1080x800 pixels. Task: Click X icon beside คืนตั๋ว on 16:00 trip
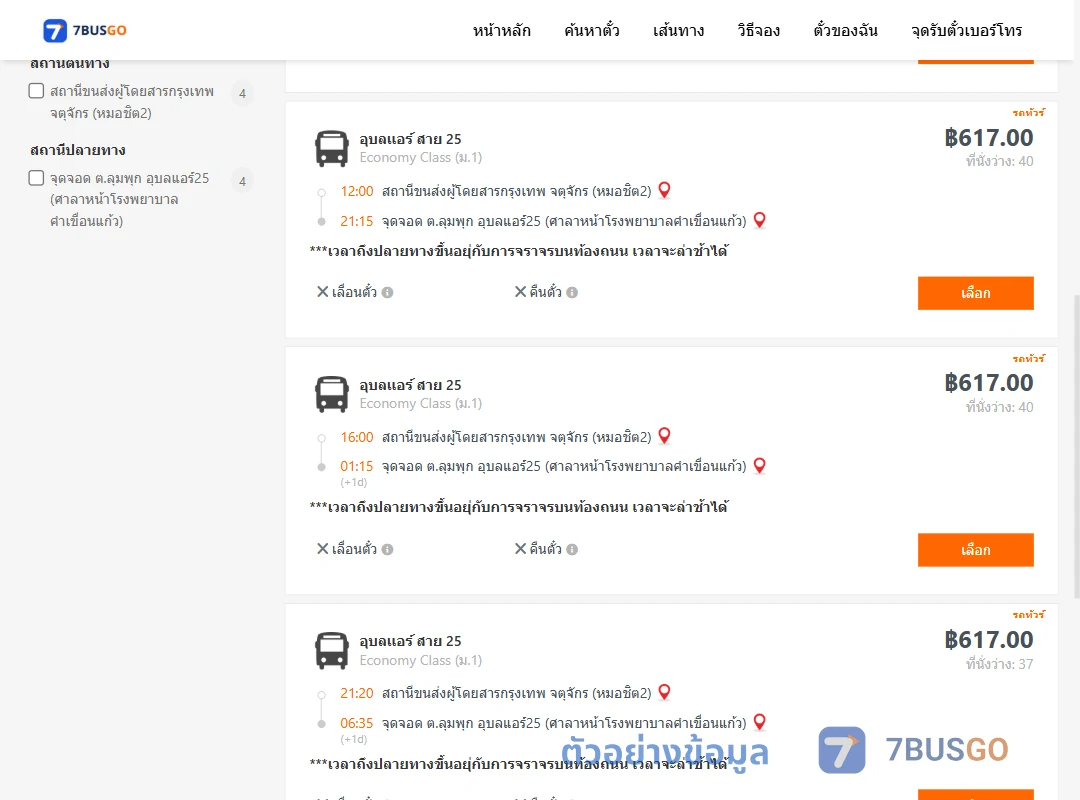coord(521,549)
